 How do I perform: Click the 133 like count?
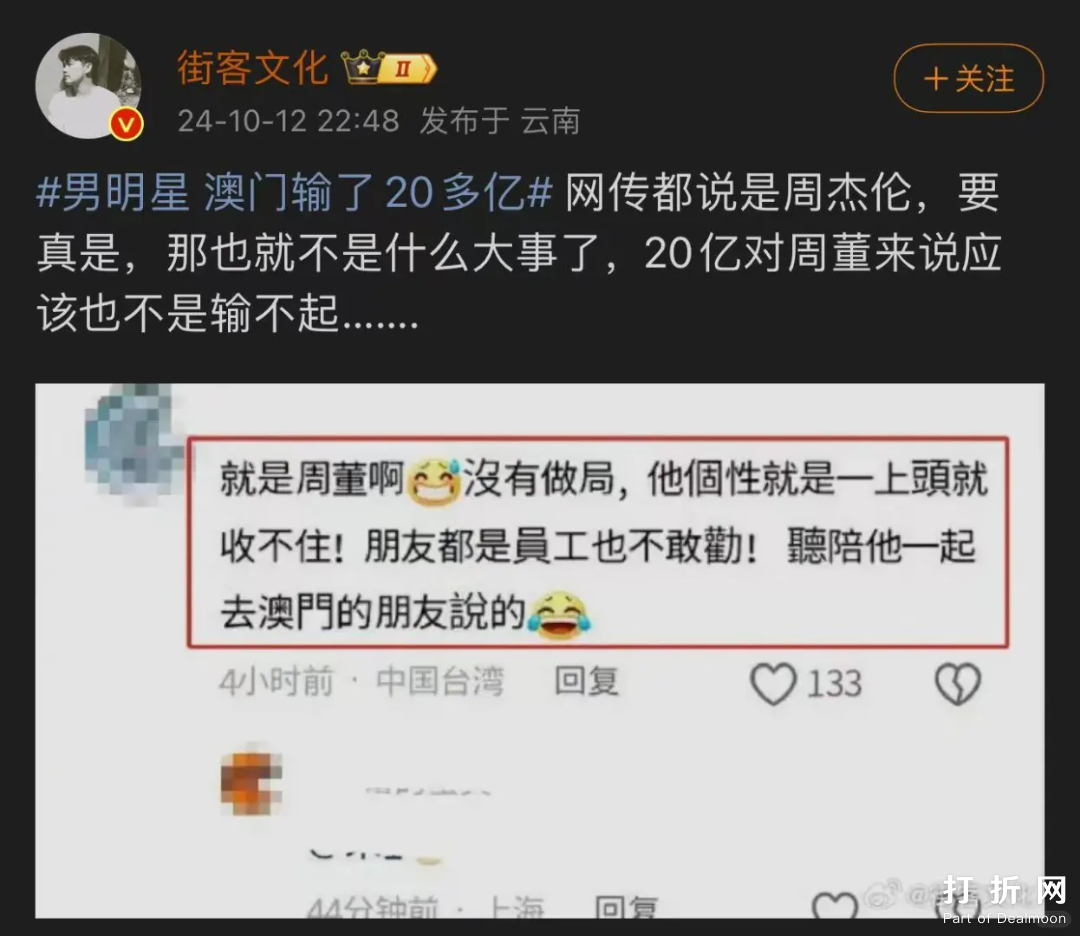[x=834, y=684]
